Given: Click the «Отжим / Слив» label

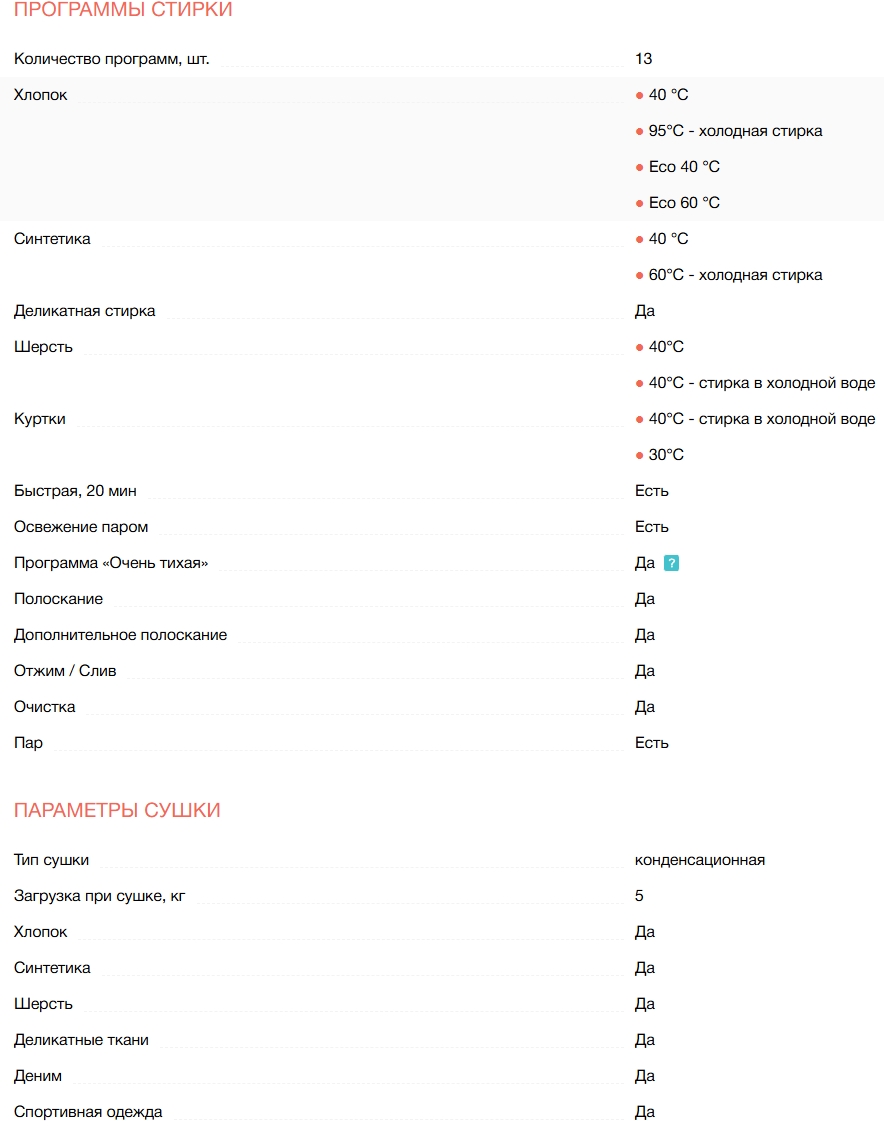Looking at the screenshot, I should point(65,671).
